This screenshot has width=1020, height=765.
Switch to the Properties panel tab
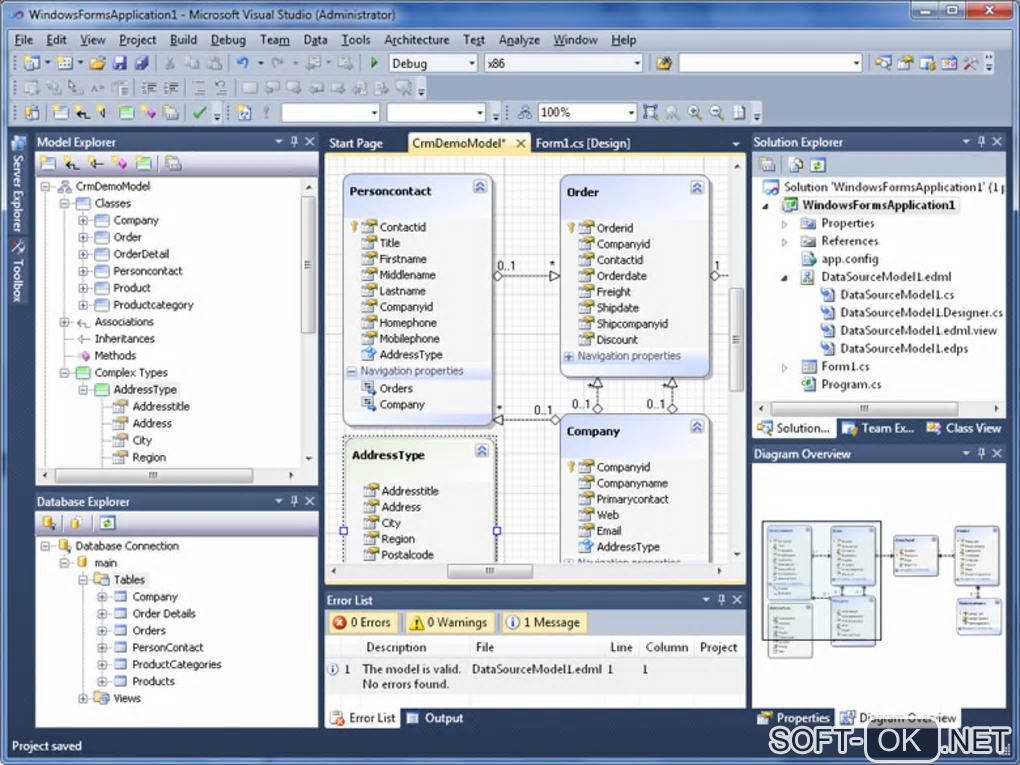click(x=794, y=718)
